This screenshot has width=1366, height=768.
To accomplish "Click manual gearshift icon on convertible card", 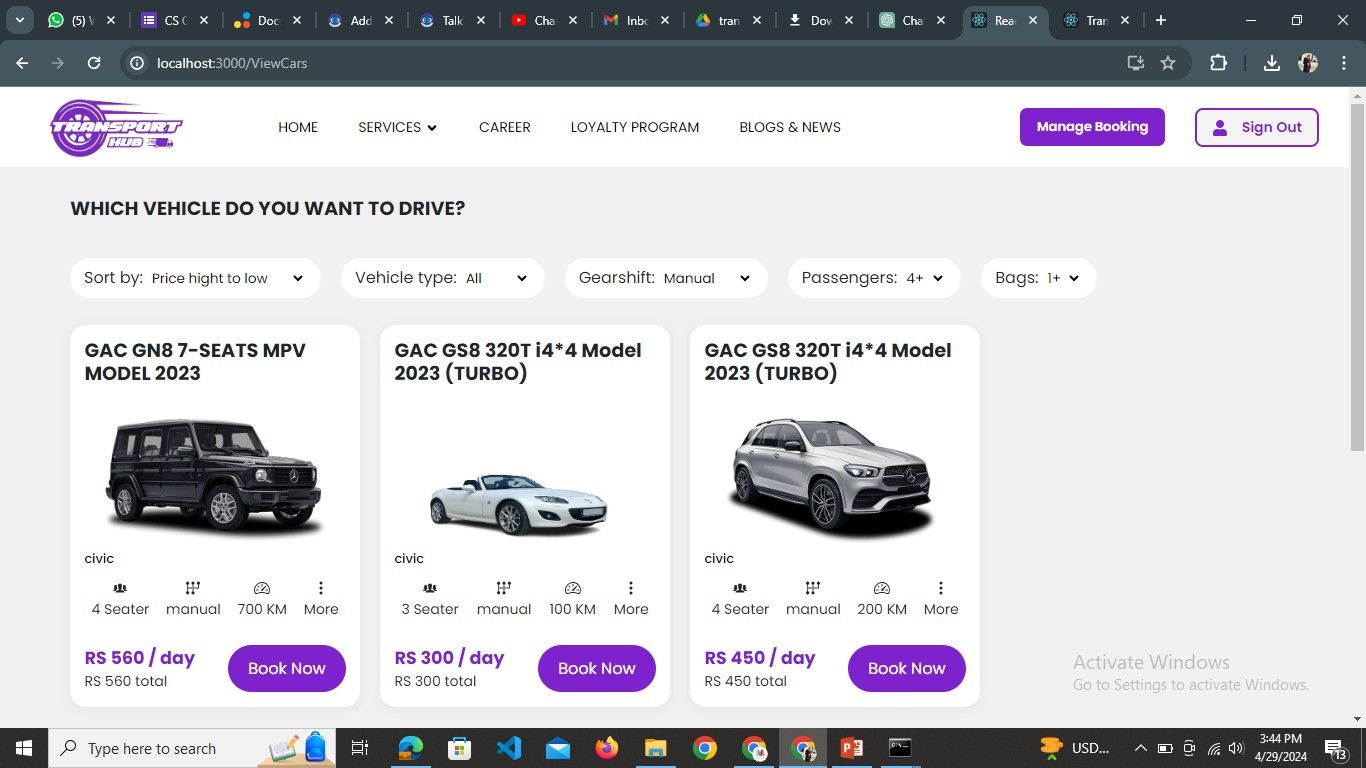I will tap(503, 588).
